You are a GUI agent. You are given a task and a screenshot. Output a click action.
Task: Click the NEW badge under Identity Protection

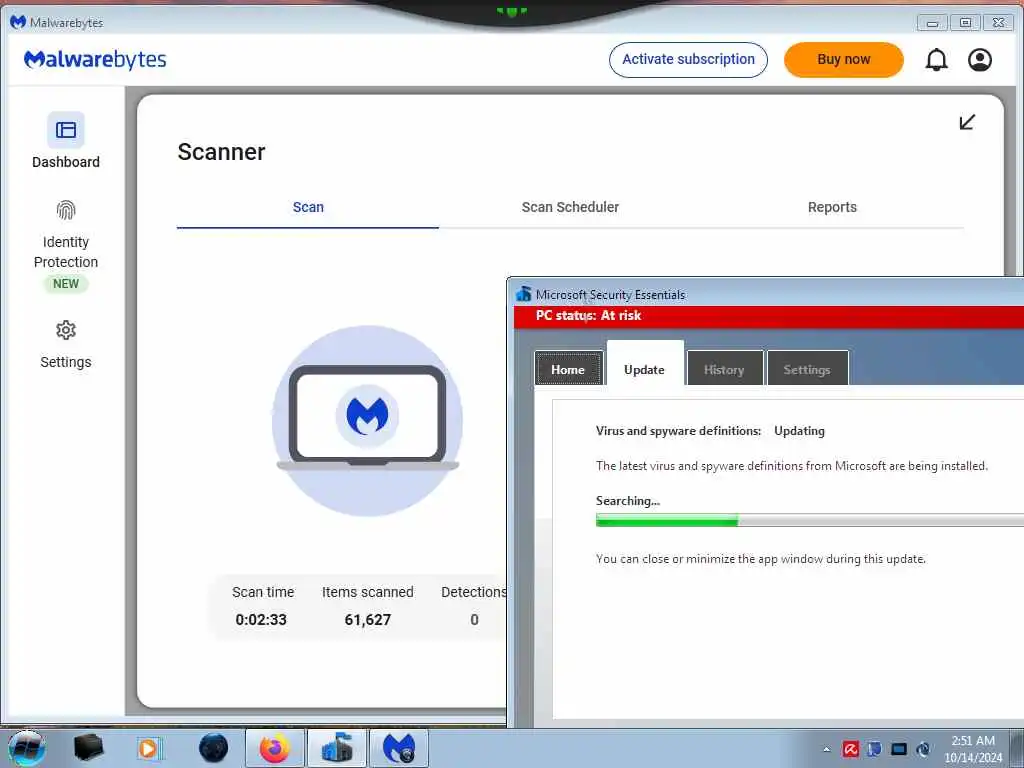click(66, 283)
